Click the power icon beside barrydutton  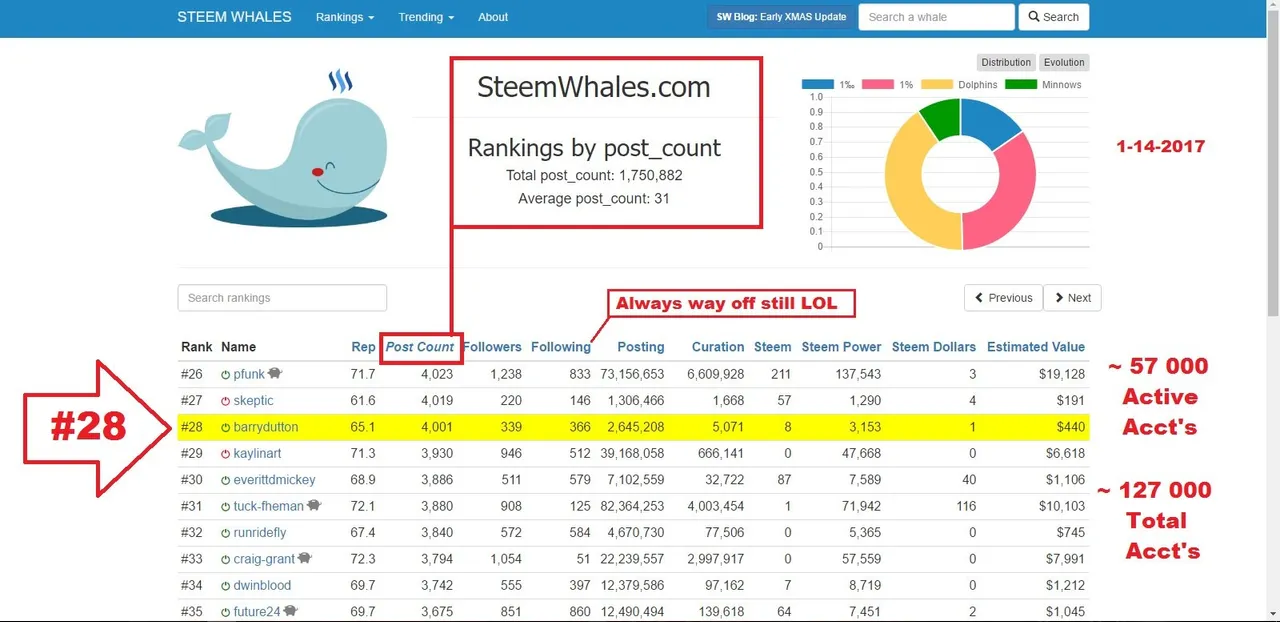(226, 428)
